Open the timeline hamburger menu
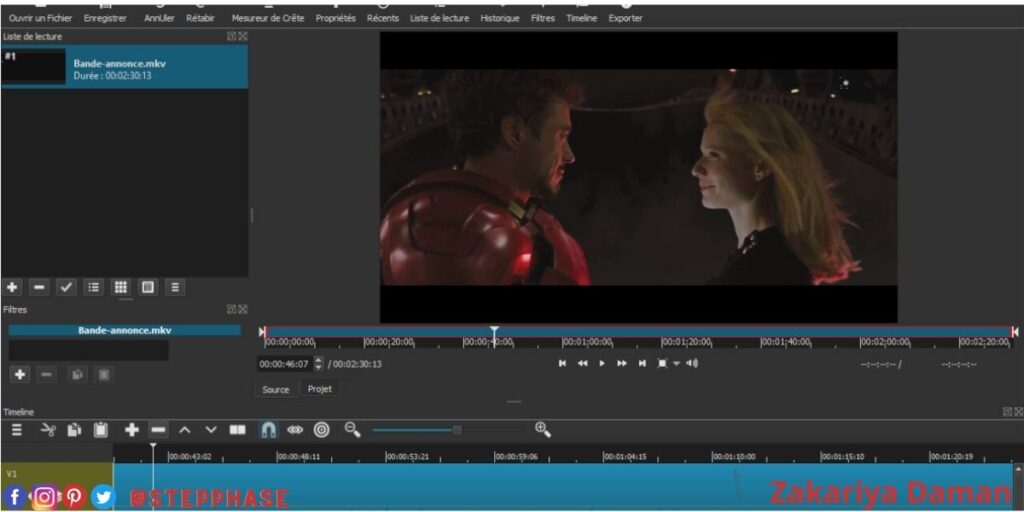The image size is (1024, 512). coord(16,430)
